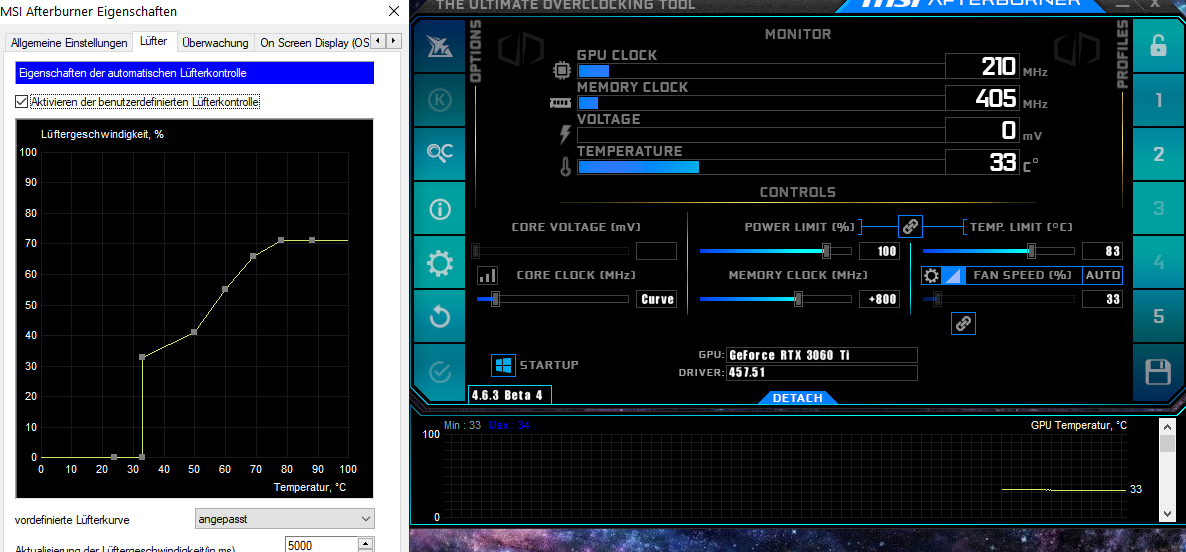This screenshot has height=552, width=1186.
Task: Click the tab scroll left arrow
Action: tap(380, 40)
